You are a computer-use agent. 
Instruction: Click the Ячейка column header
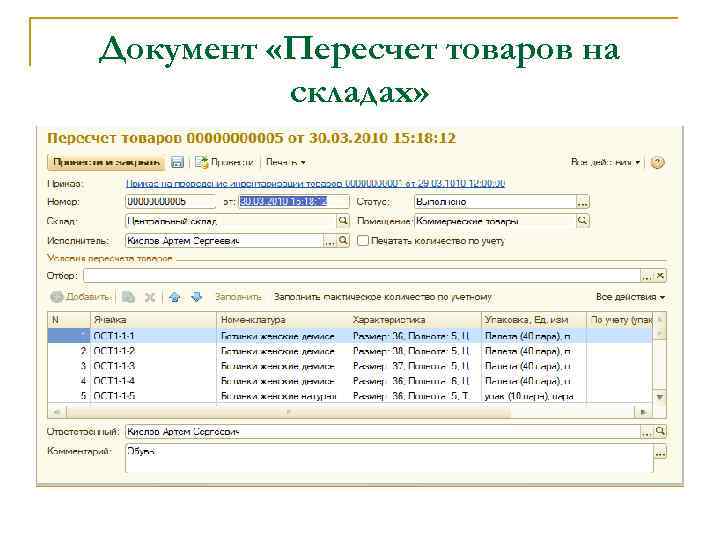pyautogui.click(x=153, y=320)
